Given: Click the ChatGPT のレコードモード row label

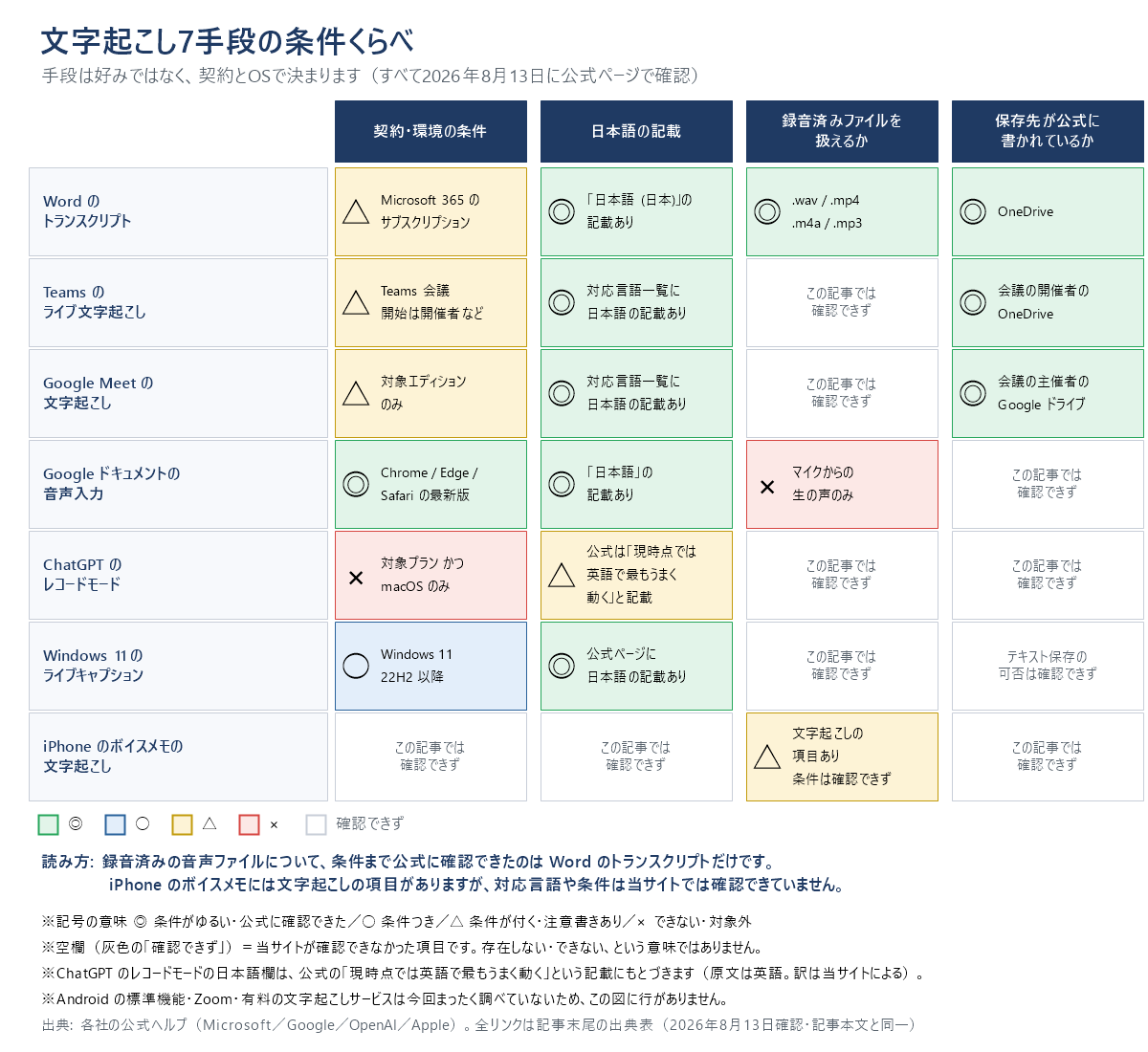Looking at the screenshot, I should (x=178, y=575).
